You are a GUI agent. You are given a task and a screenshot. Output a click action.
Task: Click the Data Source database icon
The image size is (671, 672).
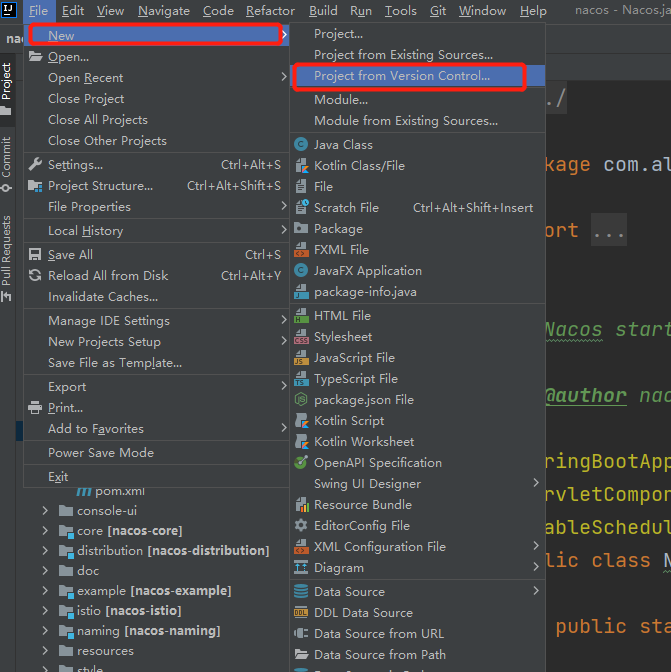(301, 591)
